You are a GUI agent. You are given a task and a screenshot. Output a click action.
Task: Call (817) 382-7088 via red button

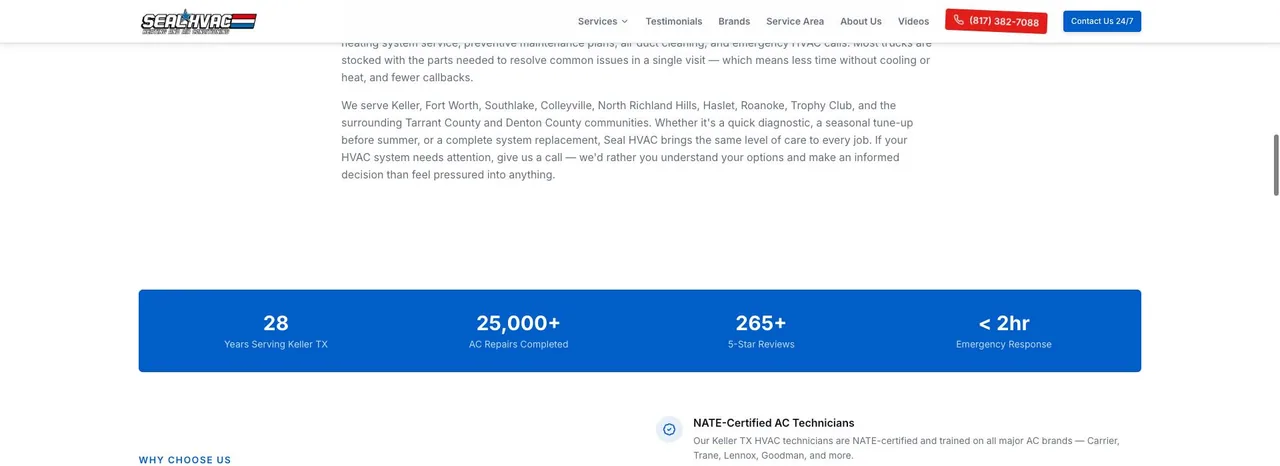tap(996, 21)
